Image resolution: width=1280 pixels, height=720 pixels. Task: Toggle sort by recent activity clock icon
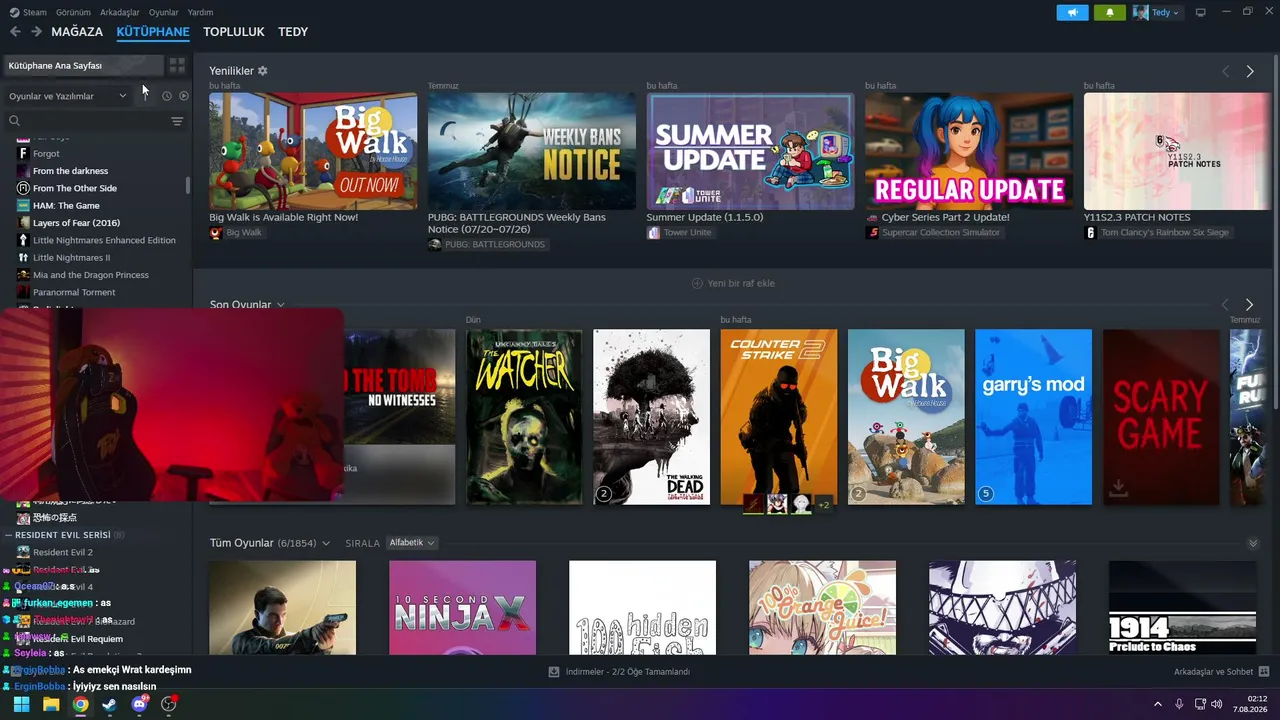tap(167, 96)
